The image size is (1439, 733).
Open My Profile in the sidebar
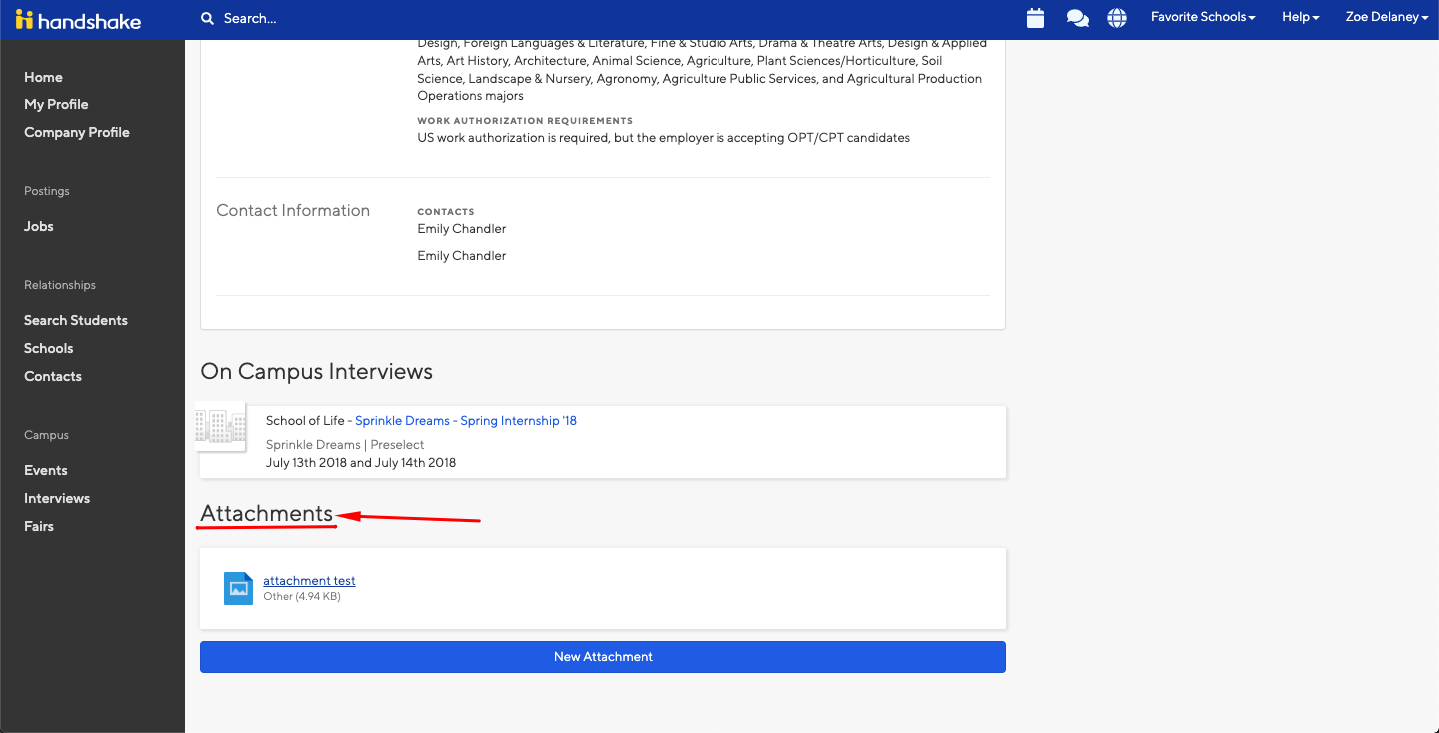tap(56, 104)
